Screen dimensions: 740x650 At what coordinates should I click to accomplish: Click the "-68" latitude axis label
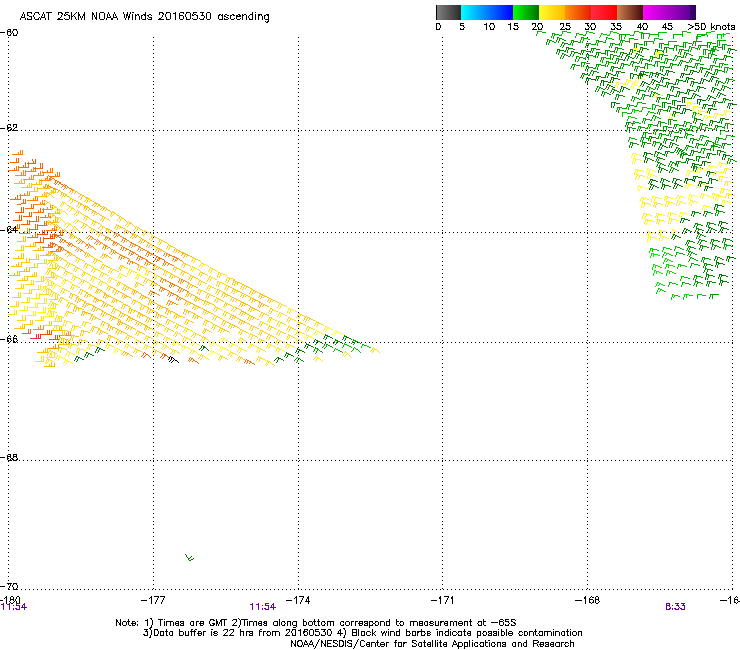(x=9, y=457)
